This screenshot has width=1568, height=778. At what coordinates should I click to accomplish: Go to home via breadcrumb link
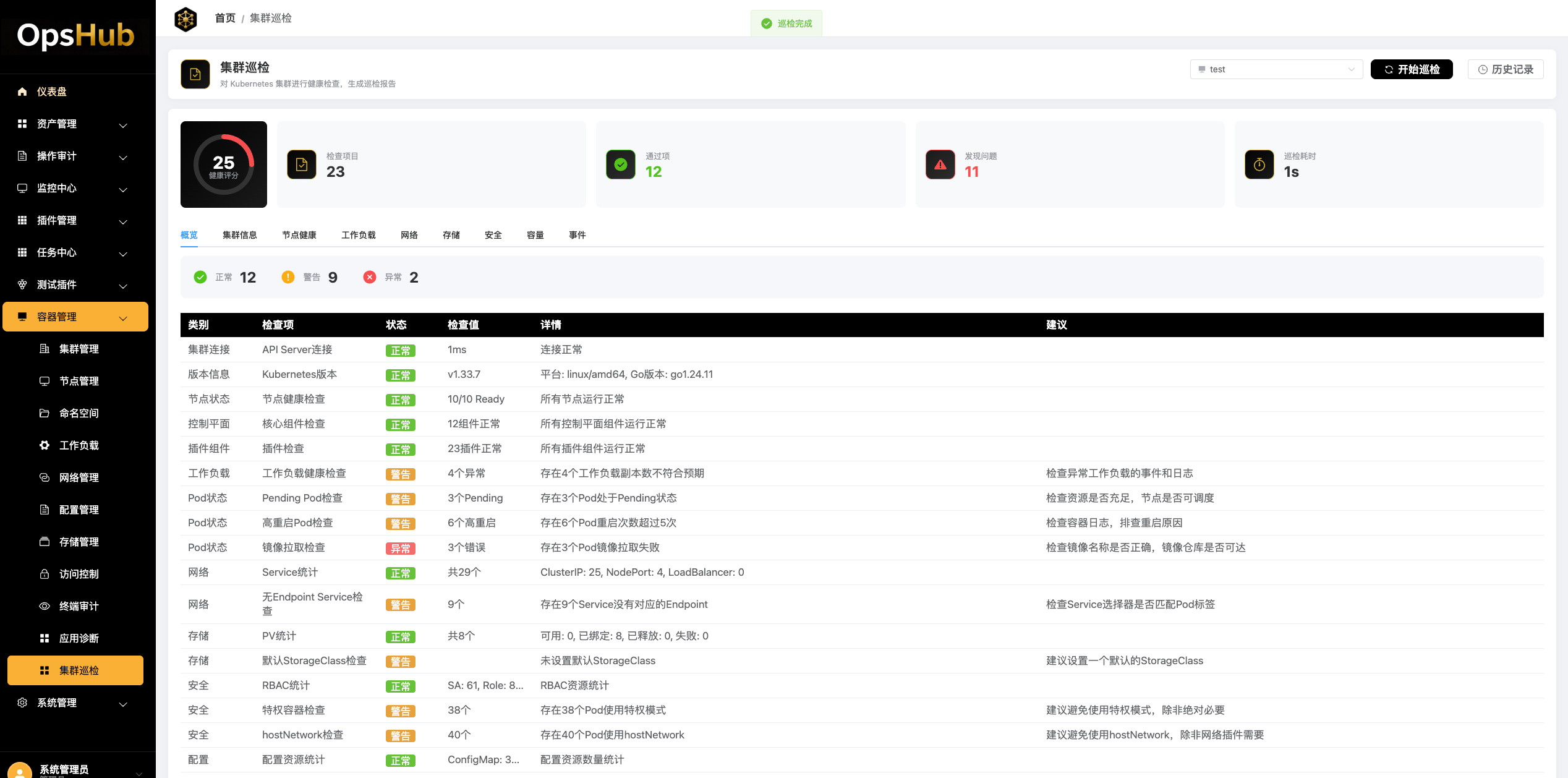225,19
